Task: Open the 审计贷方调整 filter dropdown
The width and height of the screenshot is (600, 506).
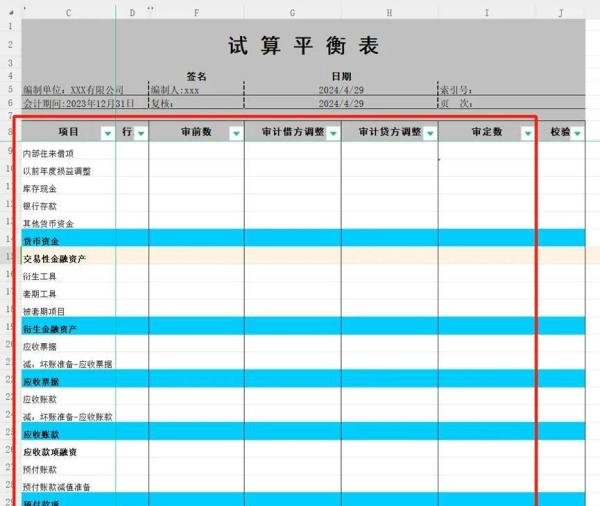Action: (430, 133)
